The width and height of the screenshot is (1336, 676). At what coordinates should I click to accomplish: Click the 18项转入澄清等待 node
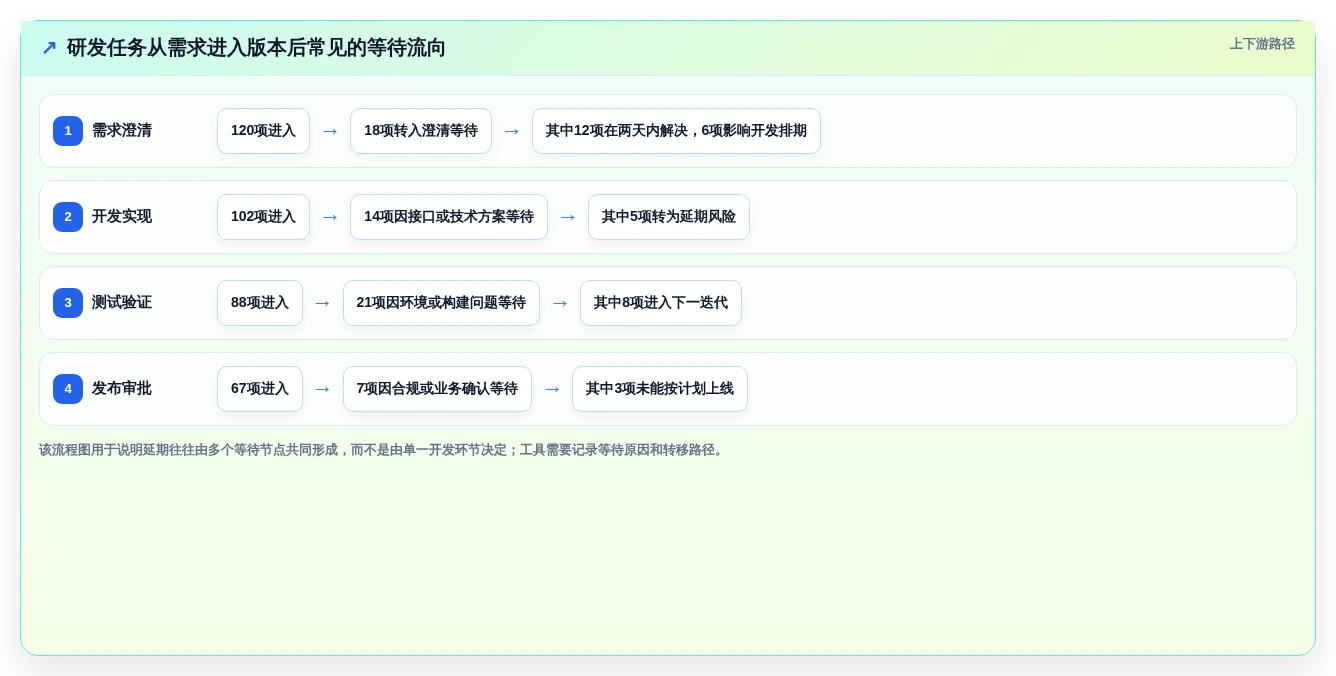421,131
